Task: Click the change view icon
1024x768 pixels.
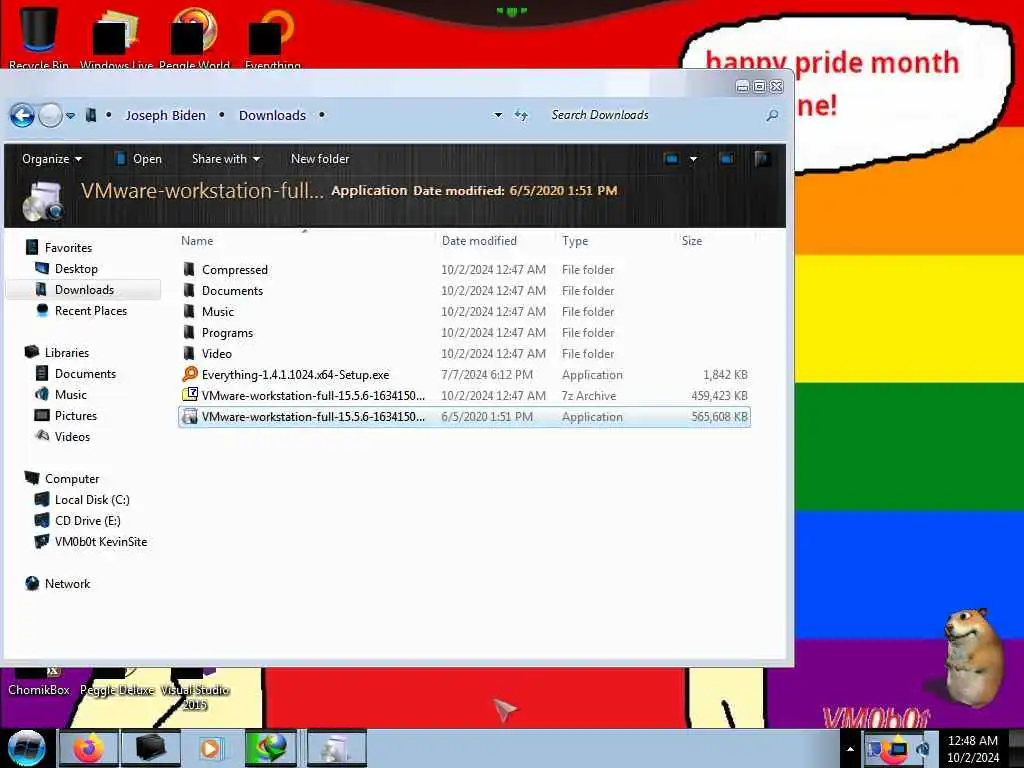Action: 671,159
